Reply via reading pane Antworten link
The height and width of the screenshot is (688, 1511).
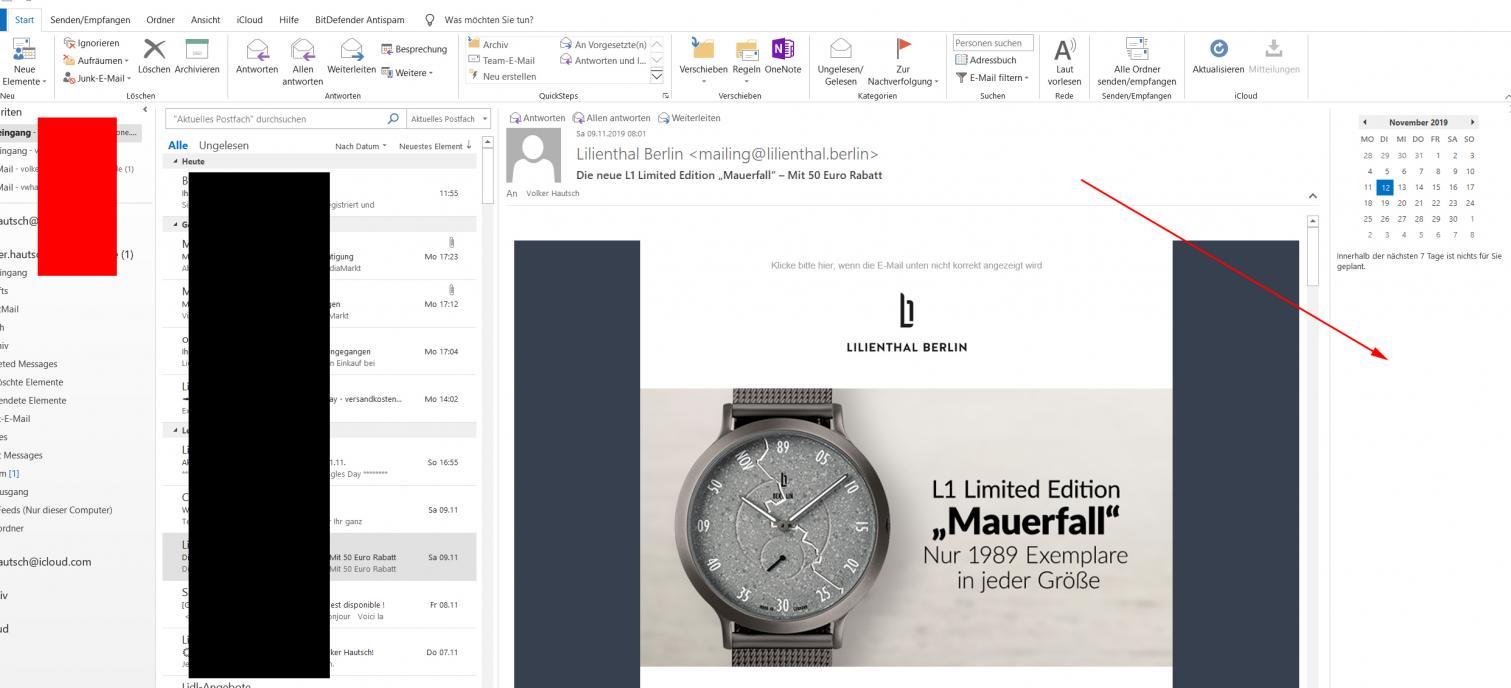coord(539,118)
